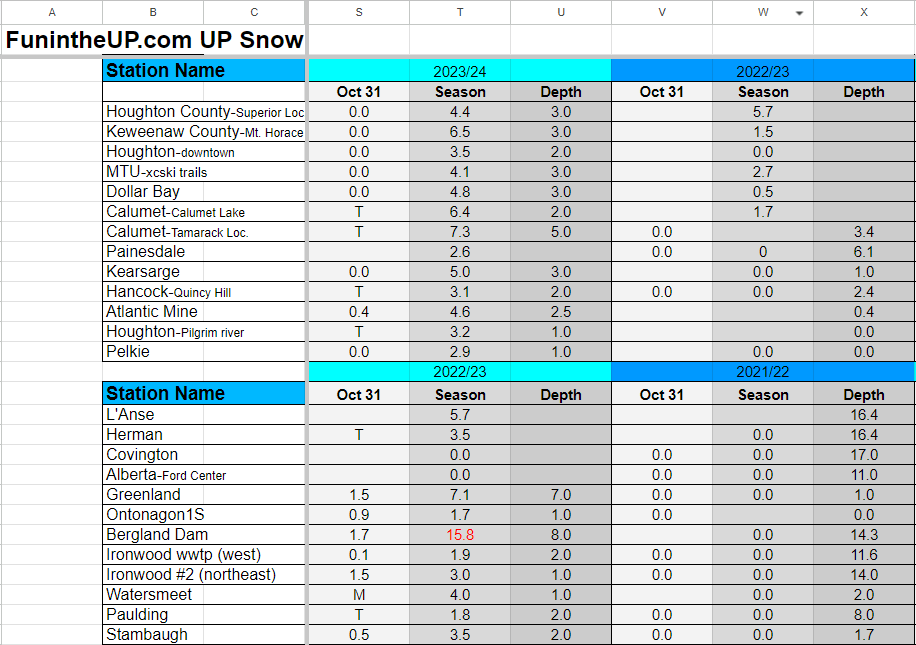Click Ontonagon1S Oct 31 value 0.9

[359, 514]
